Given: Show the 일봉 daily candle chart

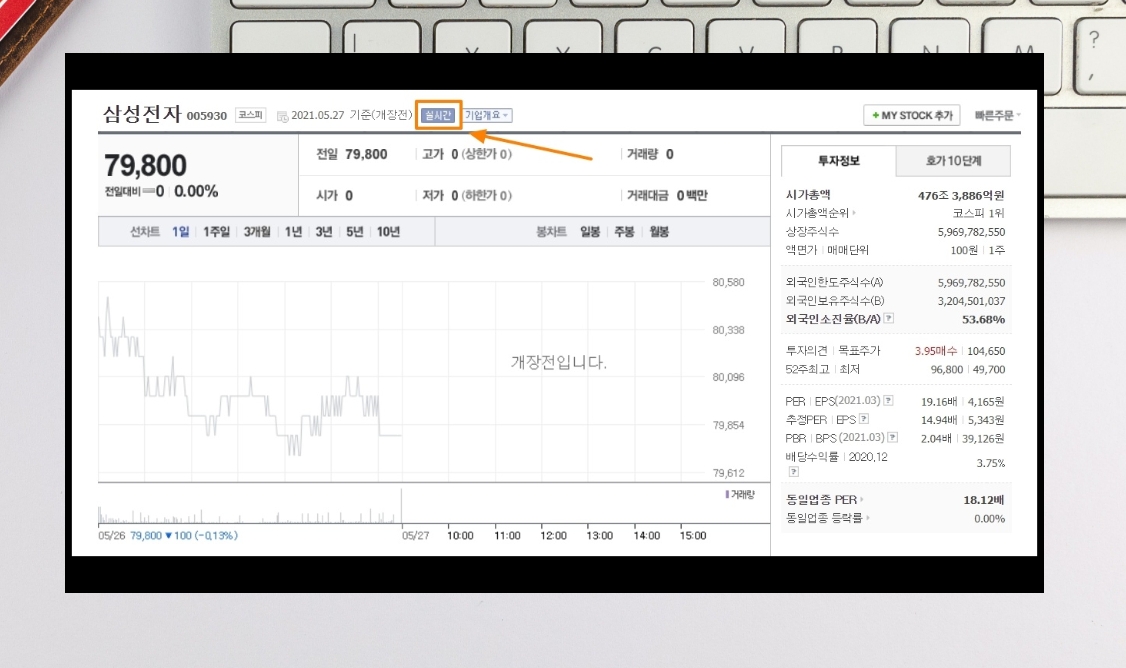Looking at the screenshot, I should tap(590, 231).
